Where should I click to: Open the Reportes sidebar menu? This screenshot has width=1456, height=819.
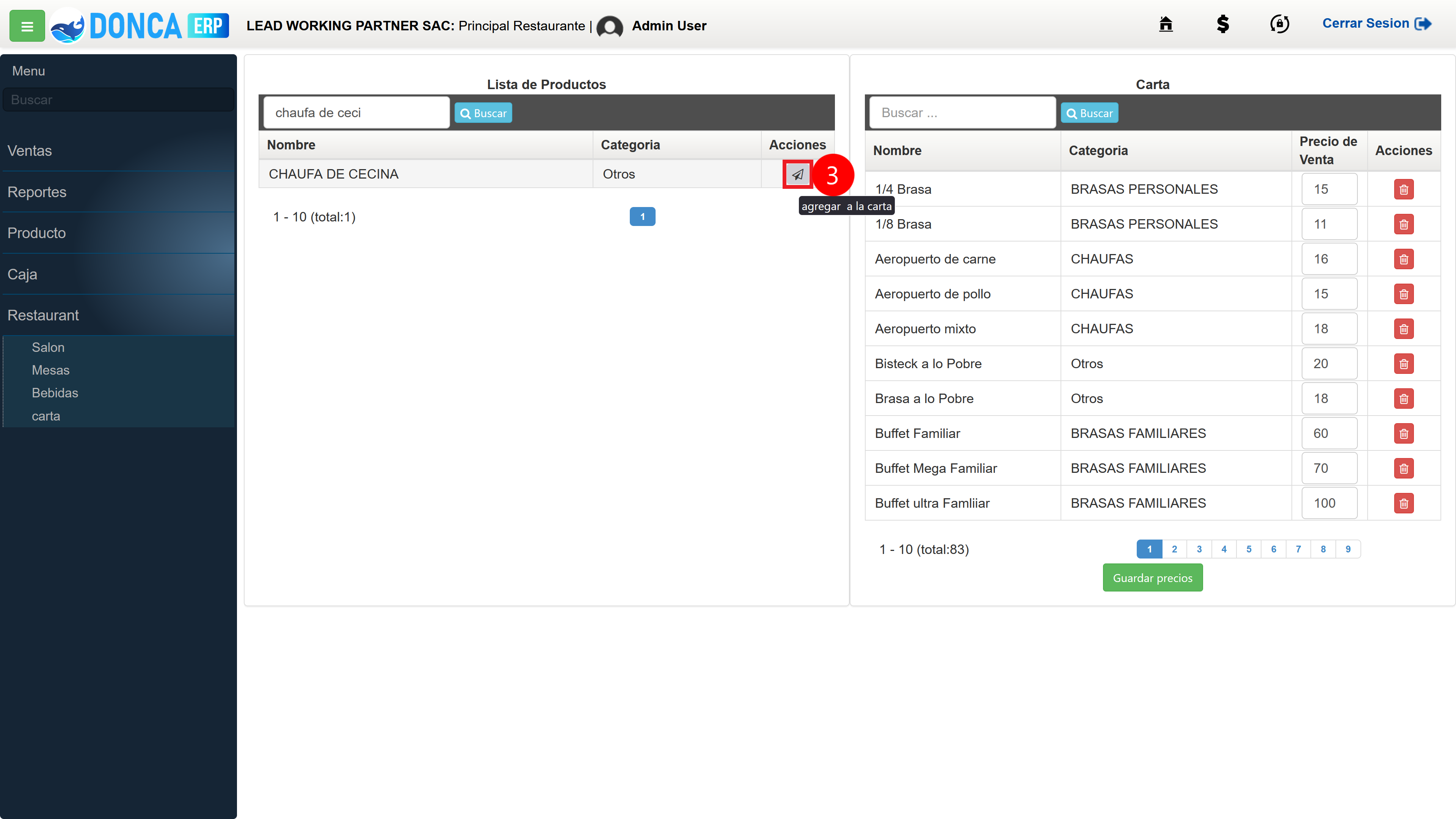click(118, 192)
